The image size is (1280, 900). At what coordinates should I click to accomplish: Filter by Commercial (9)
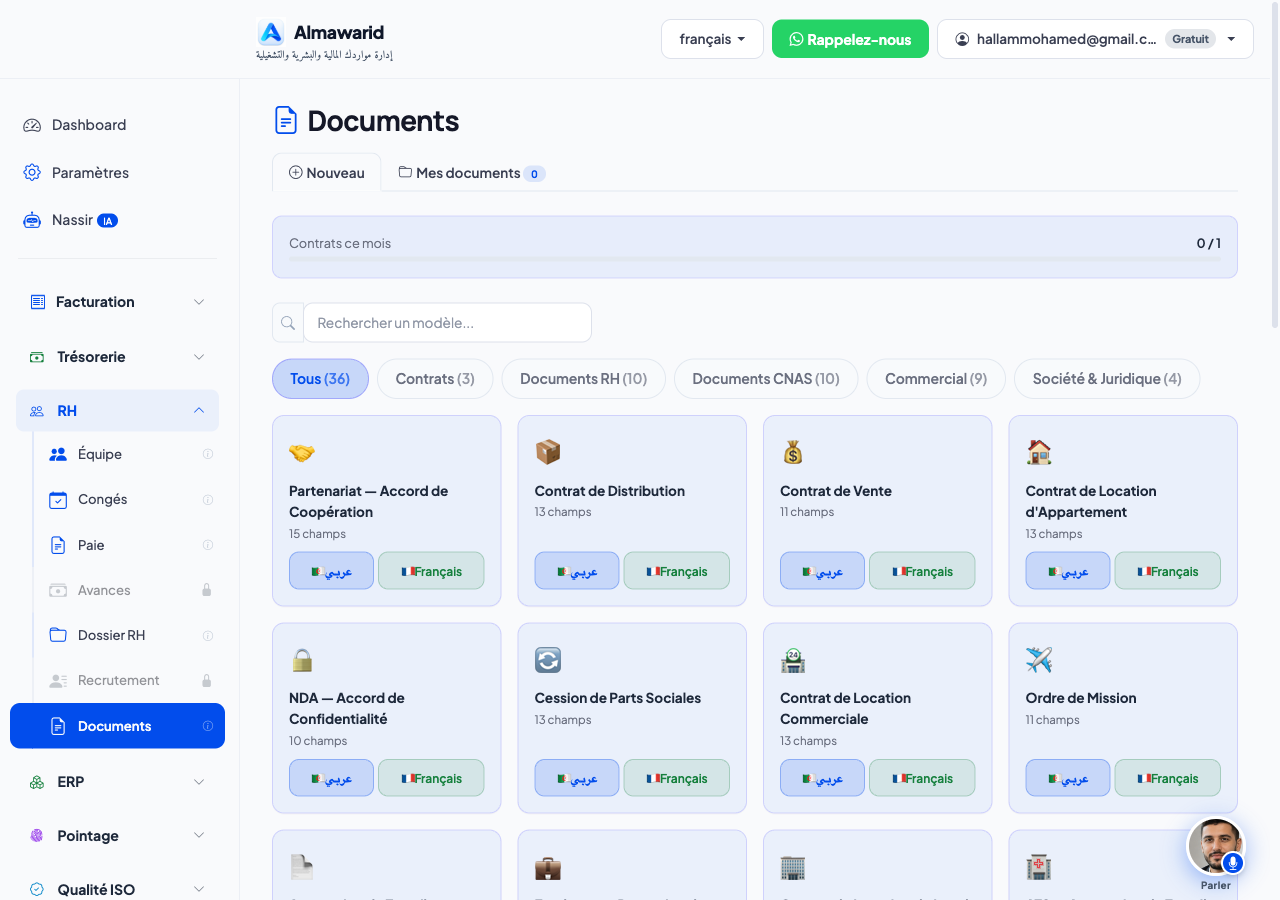coord(936,379)
